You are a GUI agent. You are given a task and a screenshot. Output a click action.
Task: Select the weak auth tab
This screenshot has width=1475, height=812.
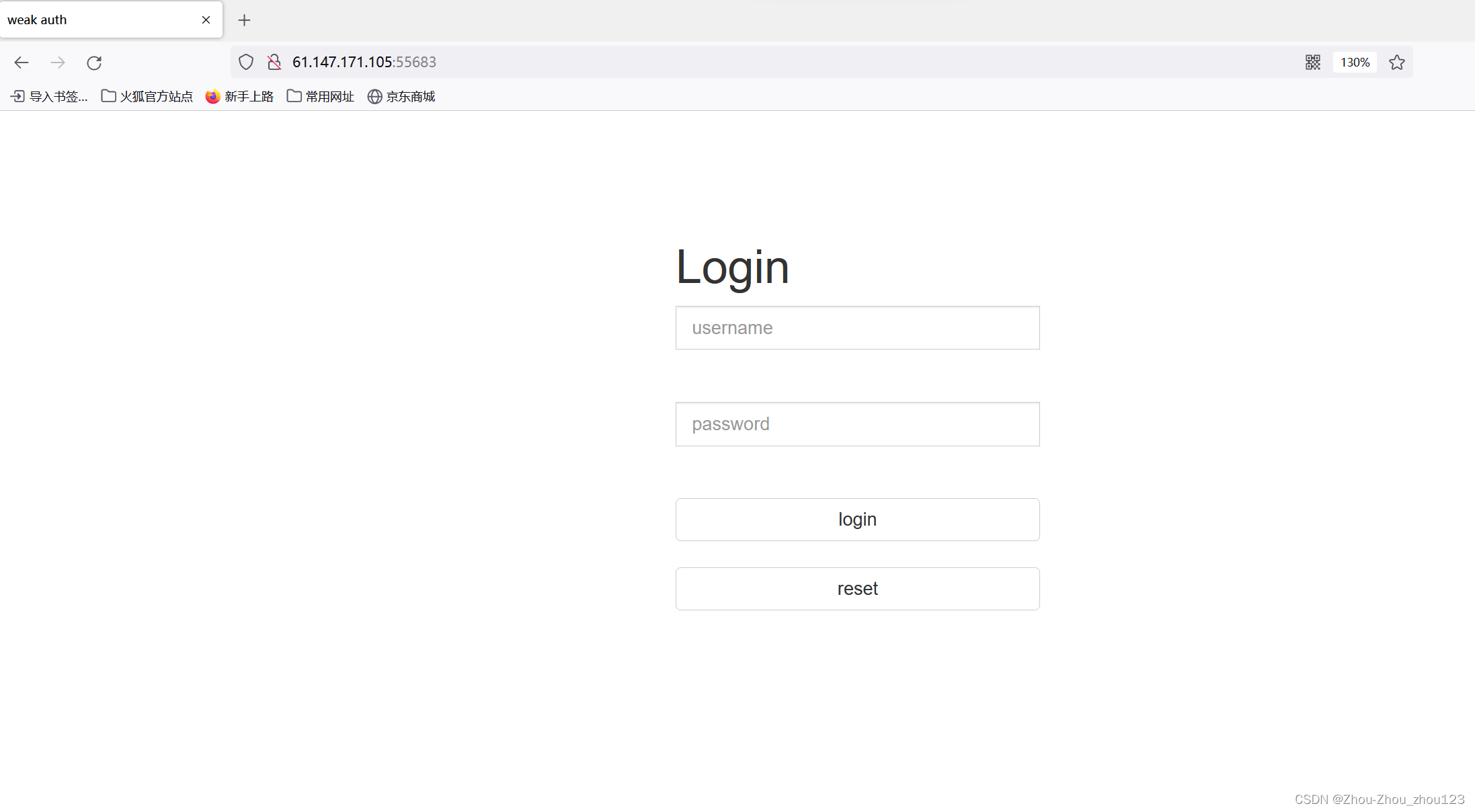[x=112, y=19]
